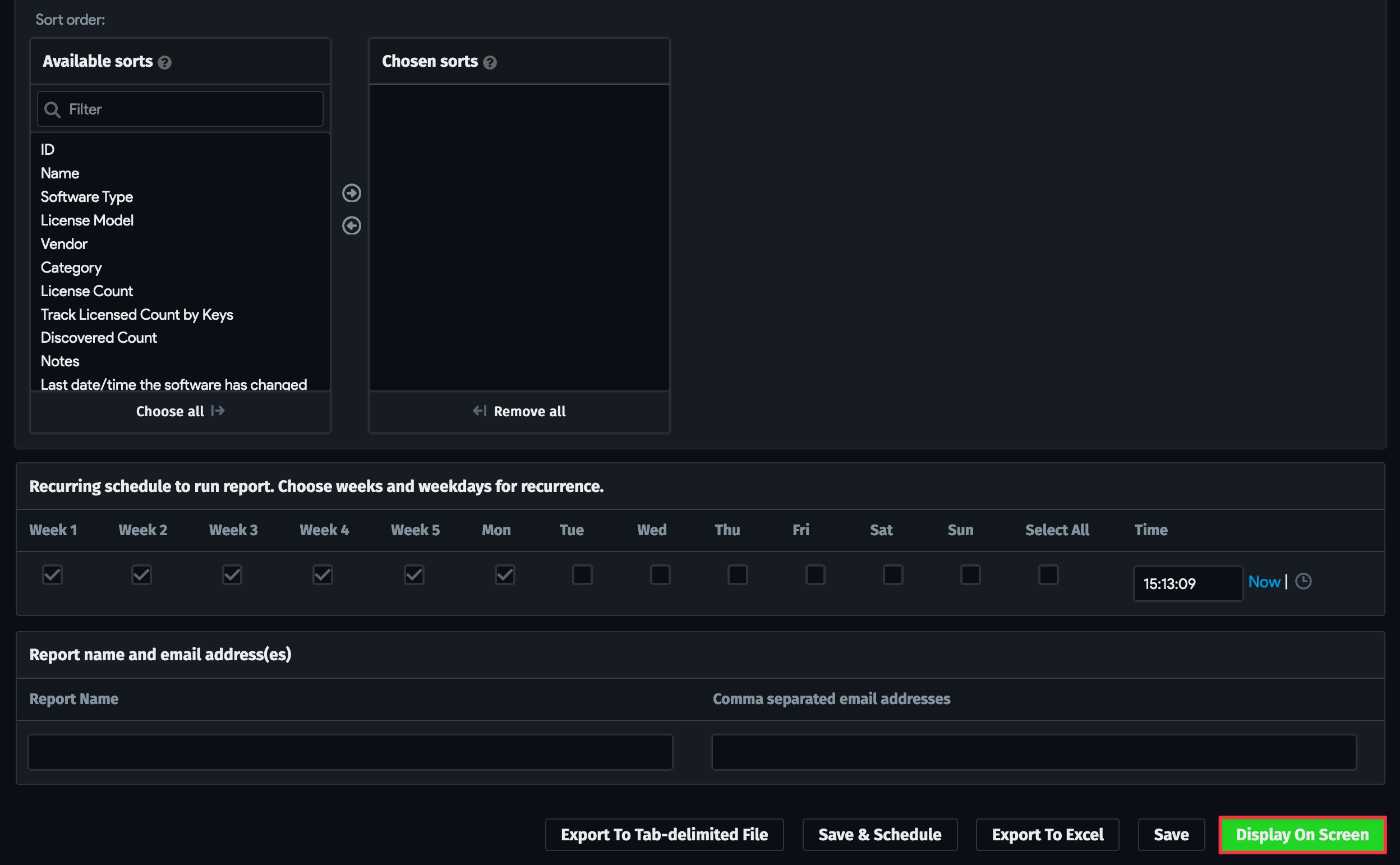Click Save & Schedule button
1400x865 pixels.
[x=879, y=835]
